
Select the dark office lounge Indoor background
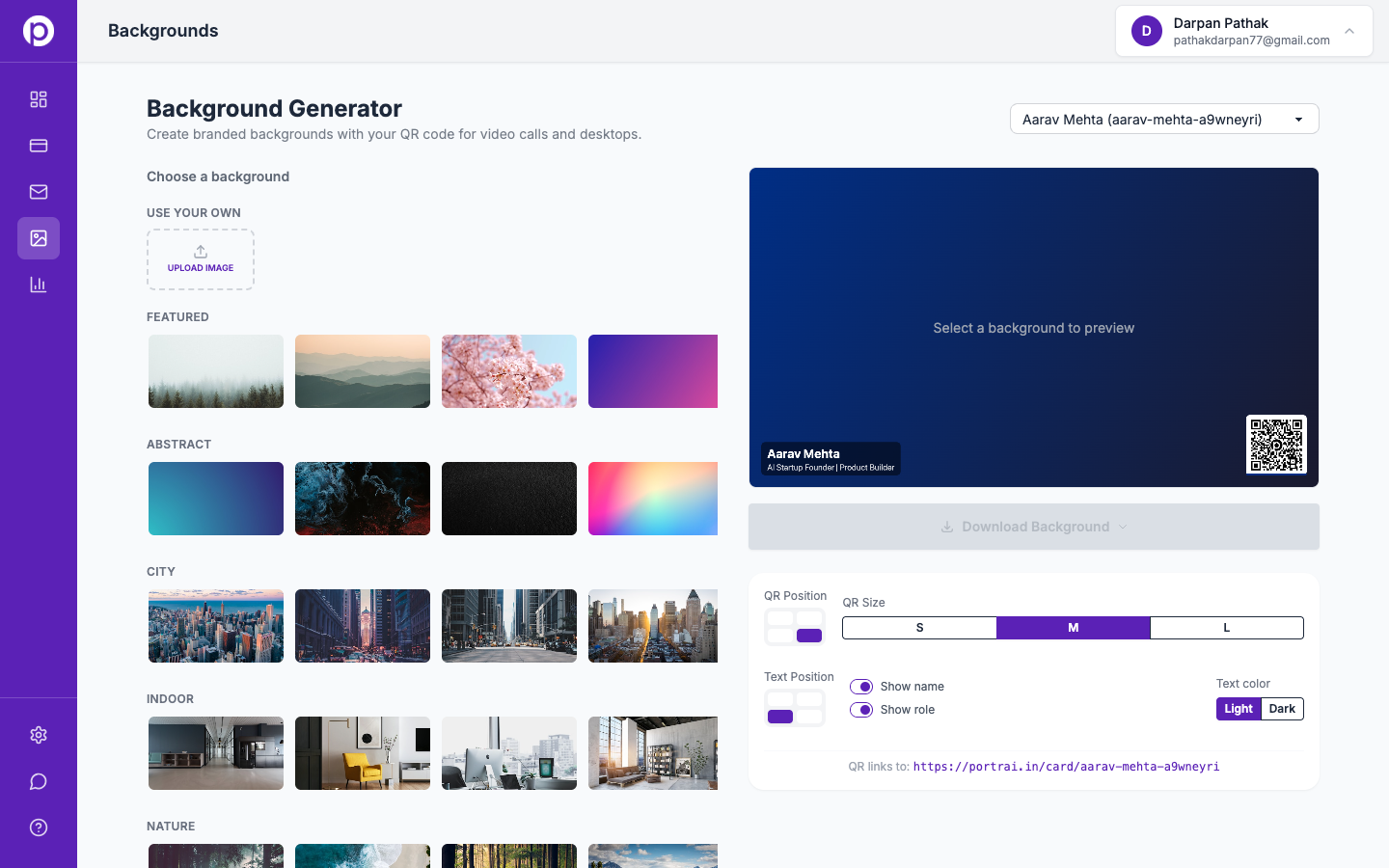pos(216,753)
